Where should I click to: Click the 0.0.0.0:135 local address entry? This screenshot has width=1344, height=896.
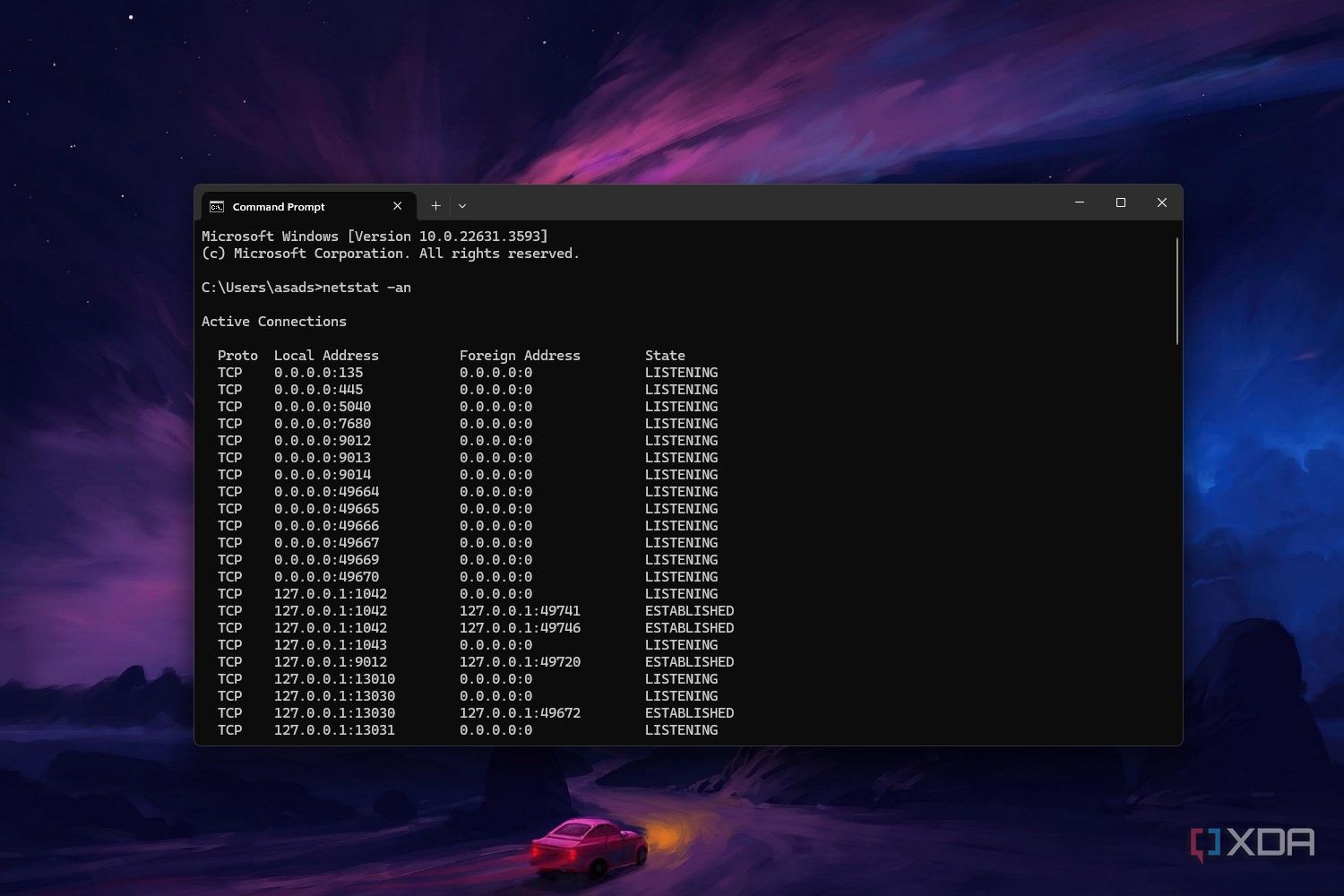pyautogui.click(x=318, y=373)
